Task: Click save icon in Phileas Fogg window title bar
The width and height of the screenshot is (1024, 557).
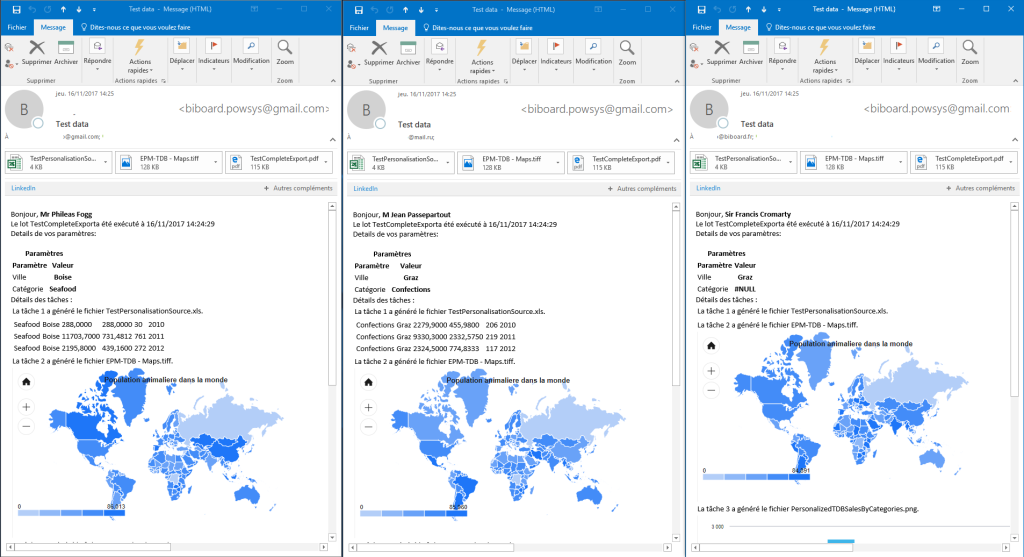Action: coord(16,9)
